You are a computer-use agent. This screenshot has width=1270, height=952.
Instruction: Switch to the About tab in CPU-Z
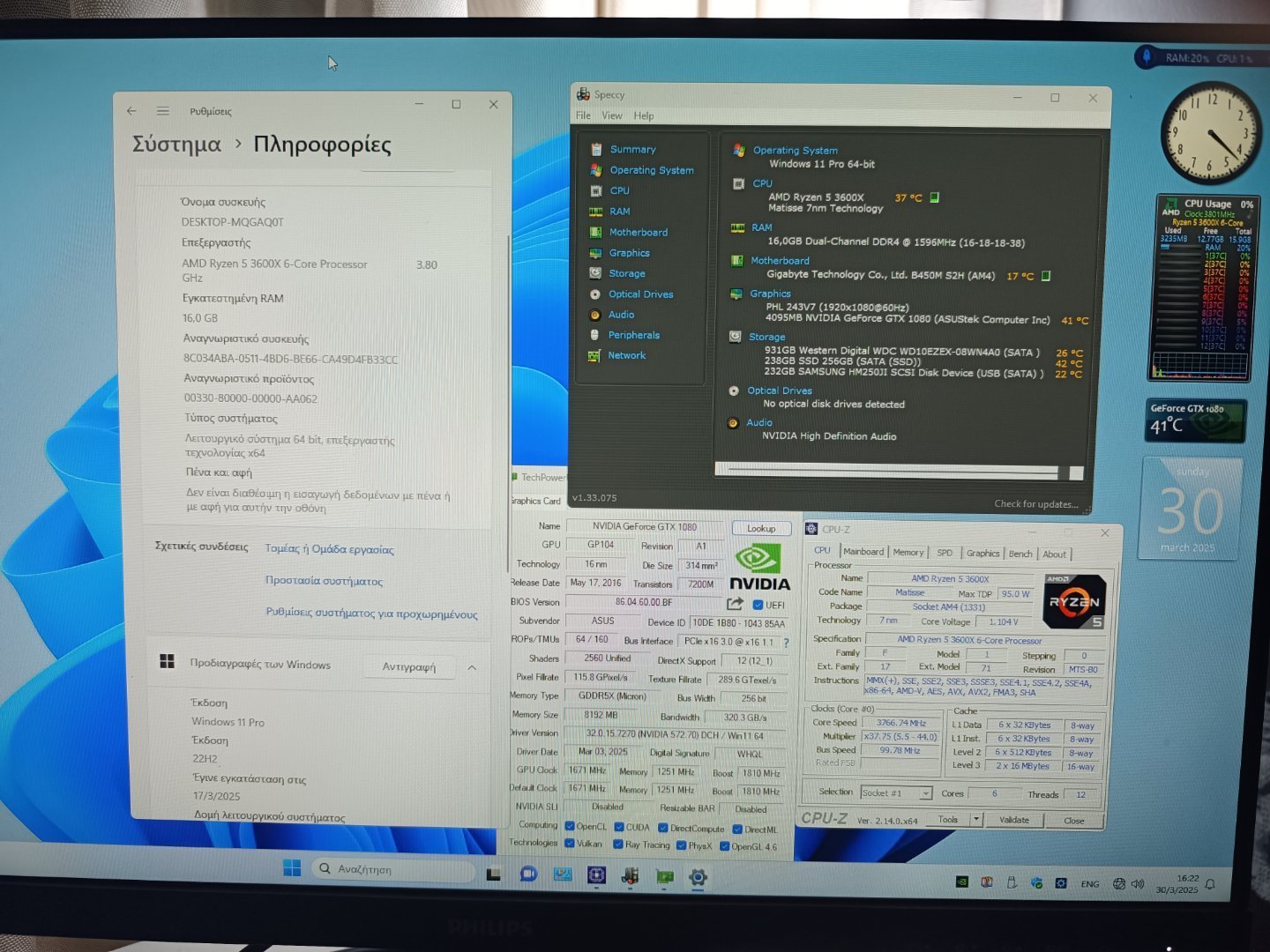point(1054,554)
